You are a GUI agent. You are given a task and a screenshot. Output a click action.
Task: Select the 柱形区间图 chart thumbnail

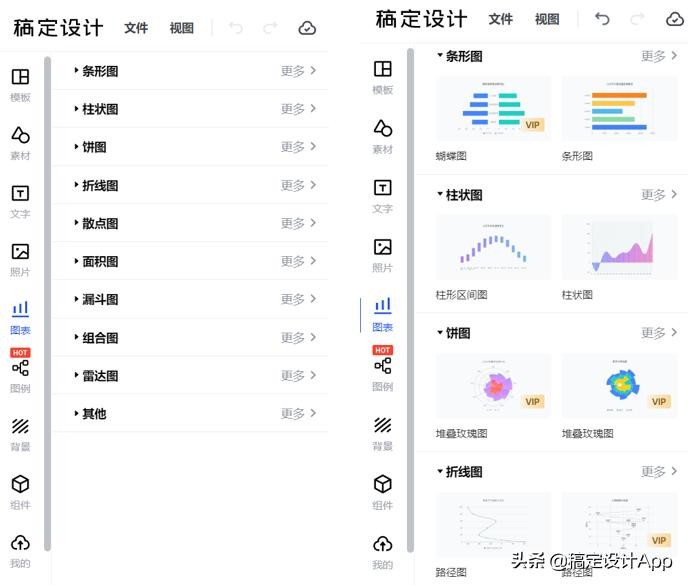(493, 247)
